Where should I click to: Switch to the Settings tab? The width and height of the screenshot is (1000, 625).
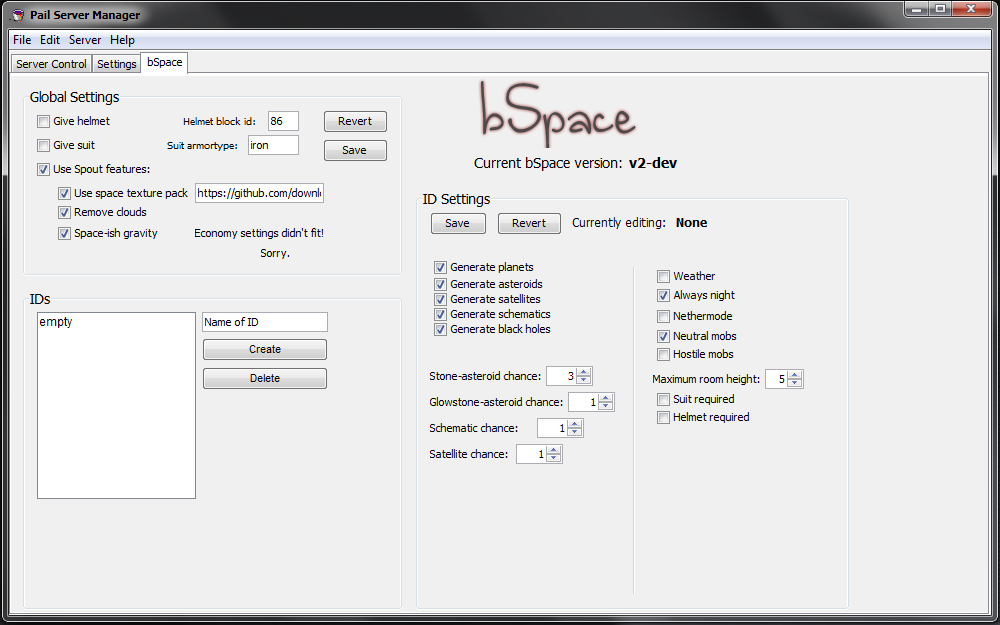coord(117,64)
